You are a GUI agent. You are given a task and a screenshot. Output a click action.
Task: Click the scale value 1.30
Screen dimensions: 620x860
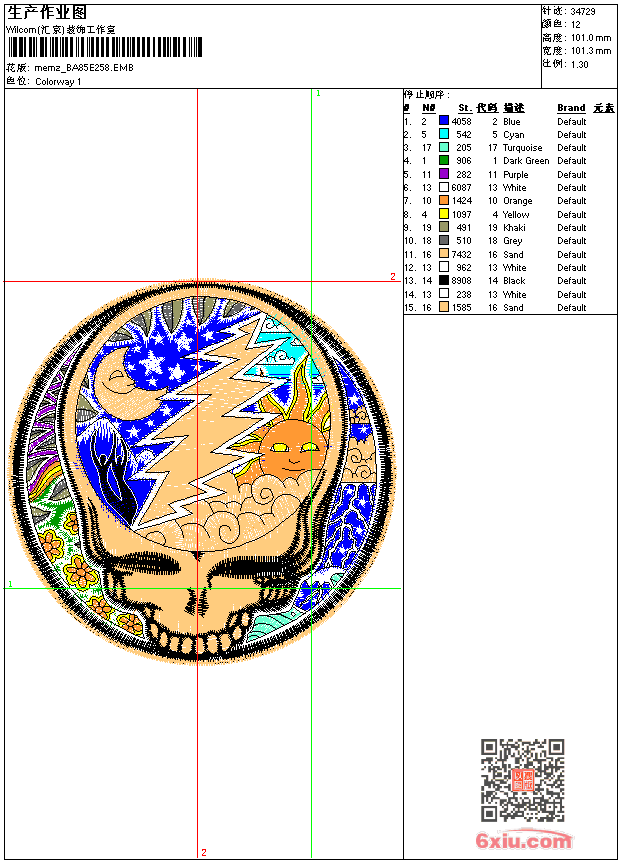(x=579, y=64)
